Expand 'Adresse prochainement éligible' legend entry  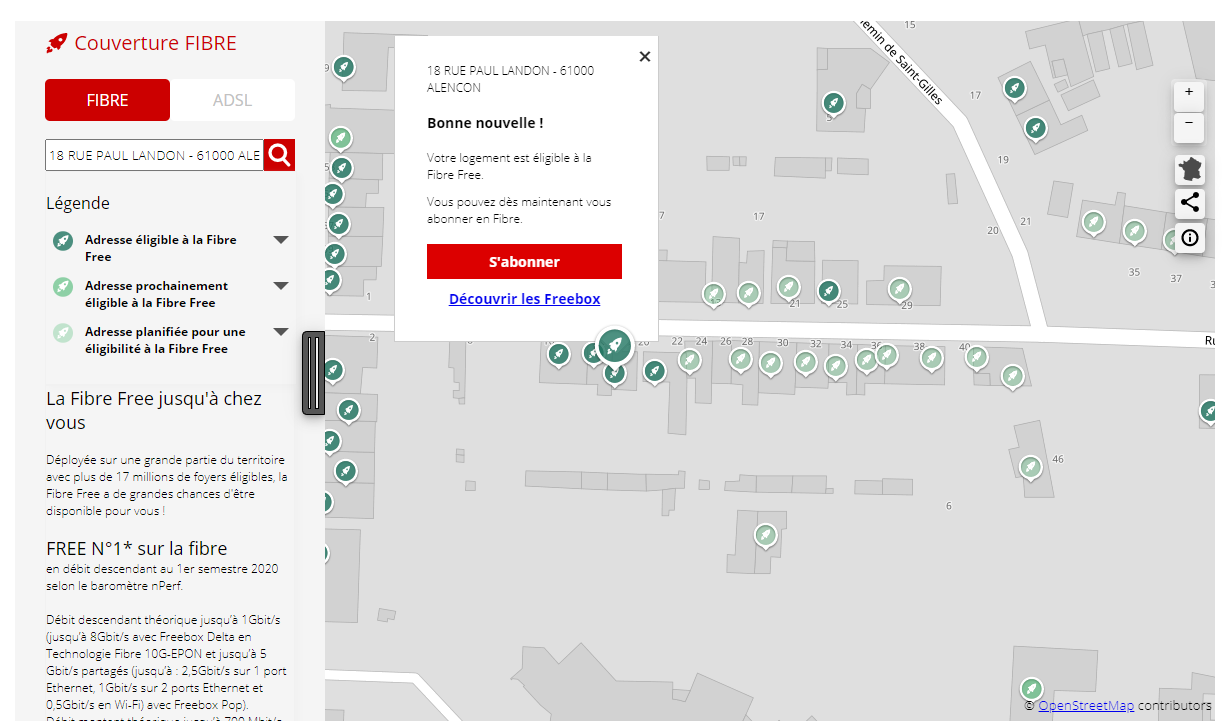click(281, 286)
